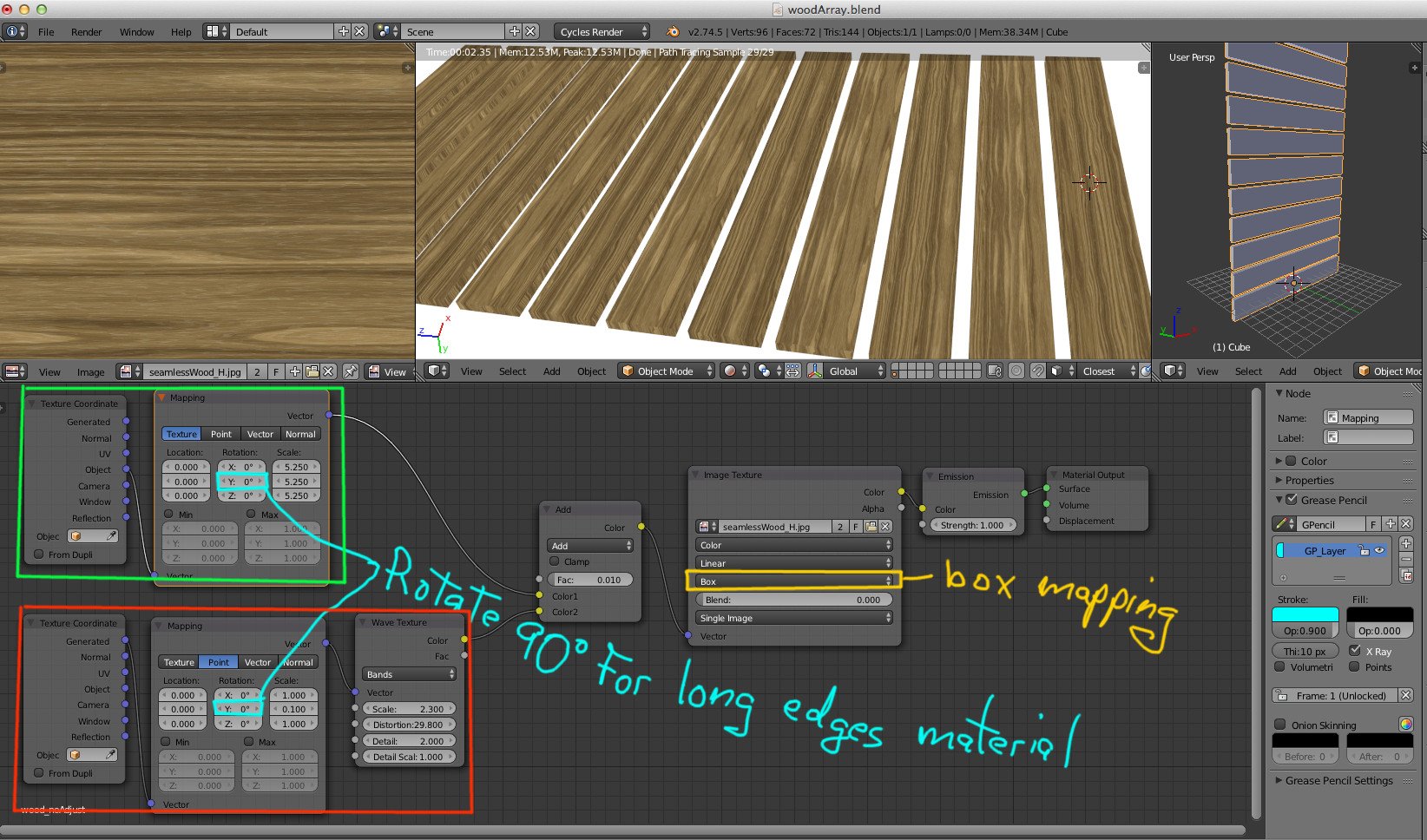Unlink the GPencil datablock
Image resolution: width=1427 pixels, height=840 pixels.
pyautogui.click(x=1406, y=524)
